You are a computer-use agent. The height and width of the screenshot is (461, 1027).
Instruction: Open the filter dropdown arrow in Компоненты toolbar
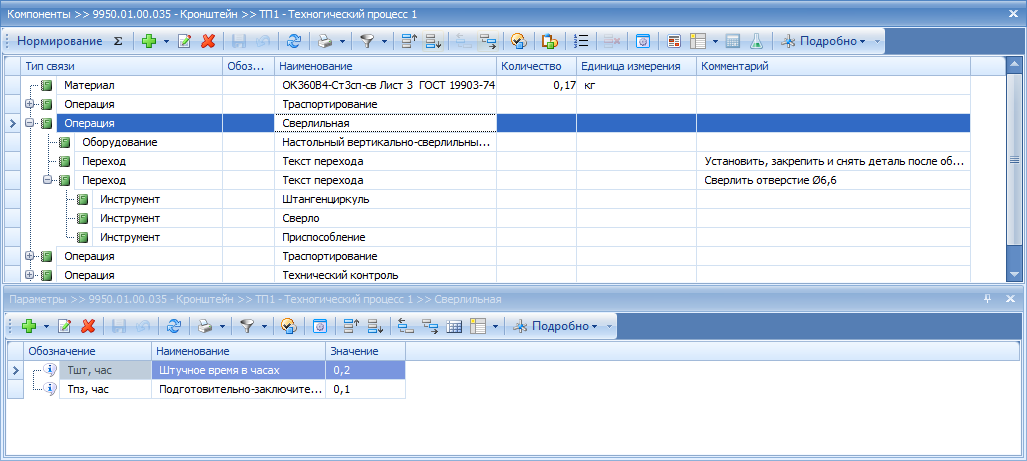click(384, 41)
